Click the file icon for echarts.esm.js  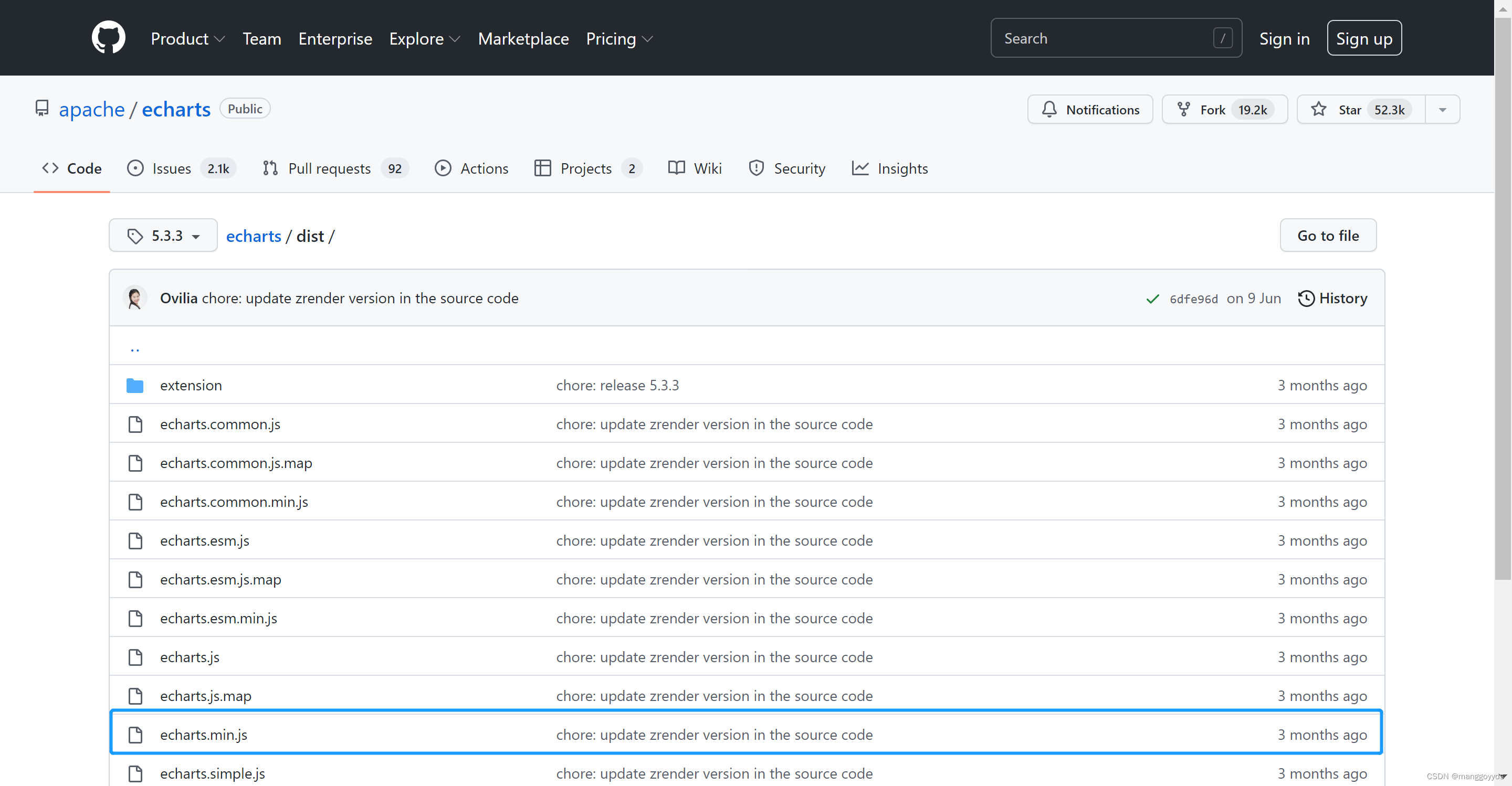(x=135, y=541)
